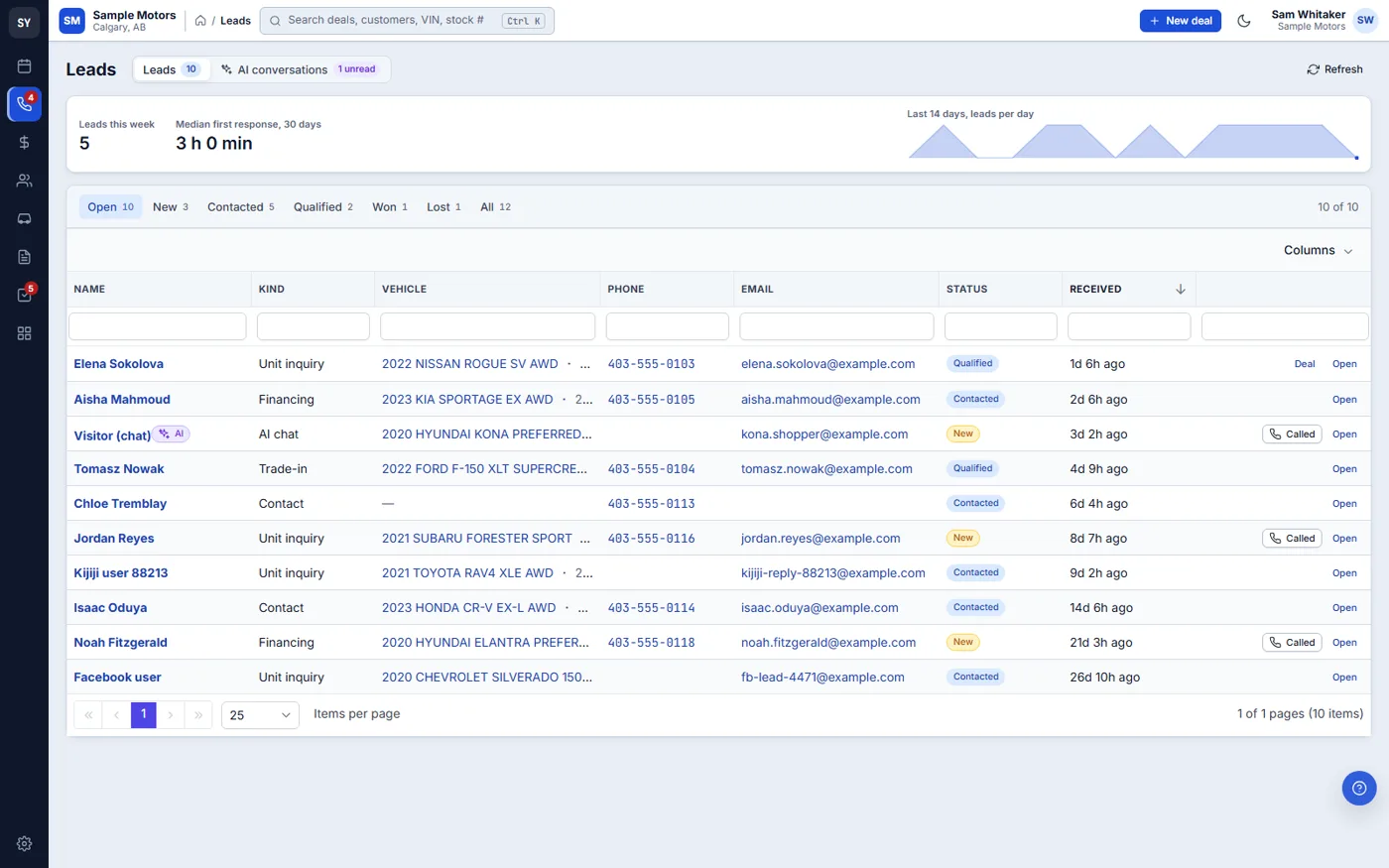This screenshot has height=868, width=1389.
Task: Switch to the Leads tab
Action: tap(171, 69)
